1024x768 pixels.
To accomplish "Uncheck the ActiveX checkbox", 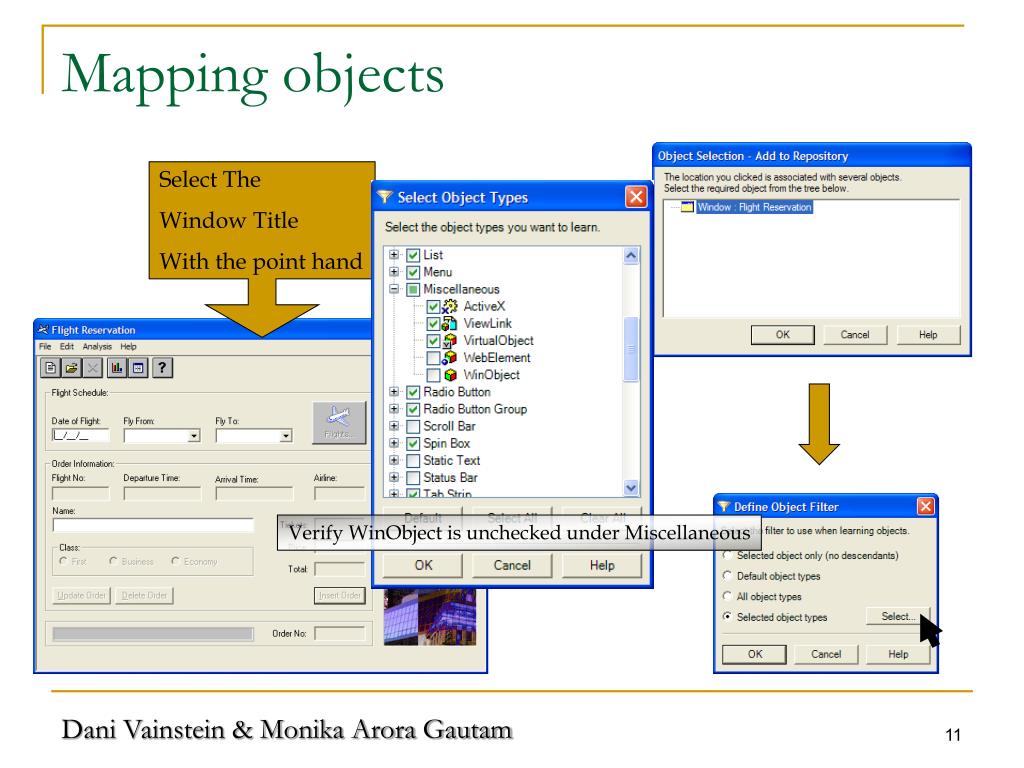I will 433,306.
